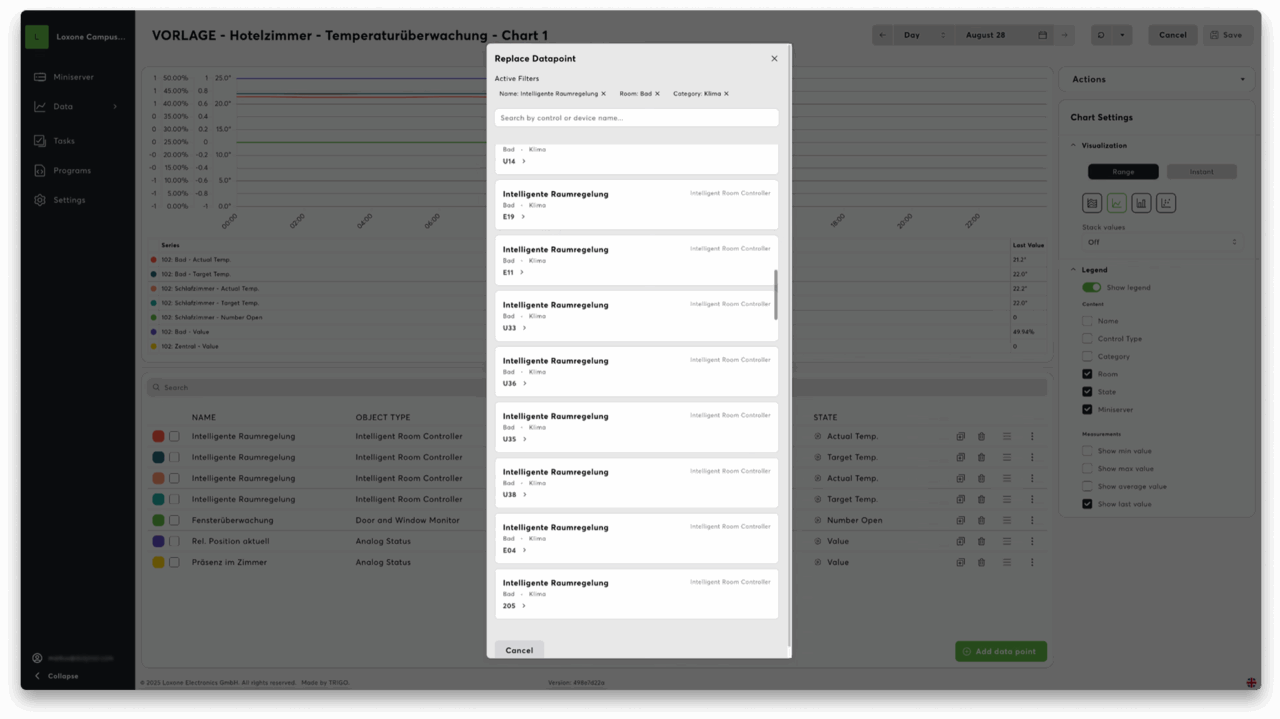Open the 205 room controller card
The height and width of the screenshot is (719, 1280).
pyautogui.click(x=636, y=594)
